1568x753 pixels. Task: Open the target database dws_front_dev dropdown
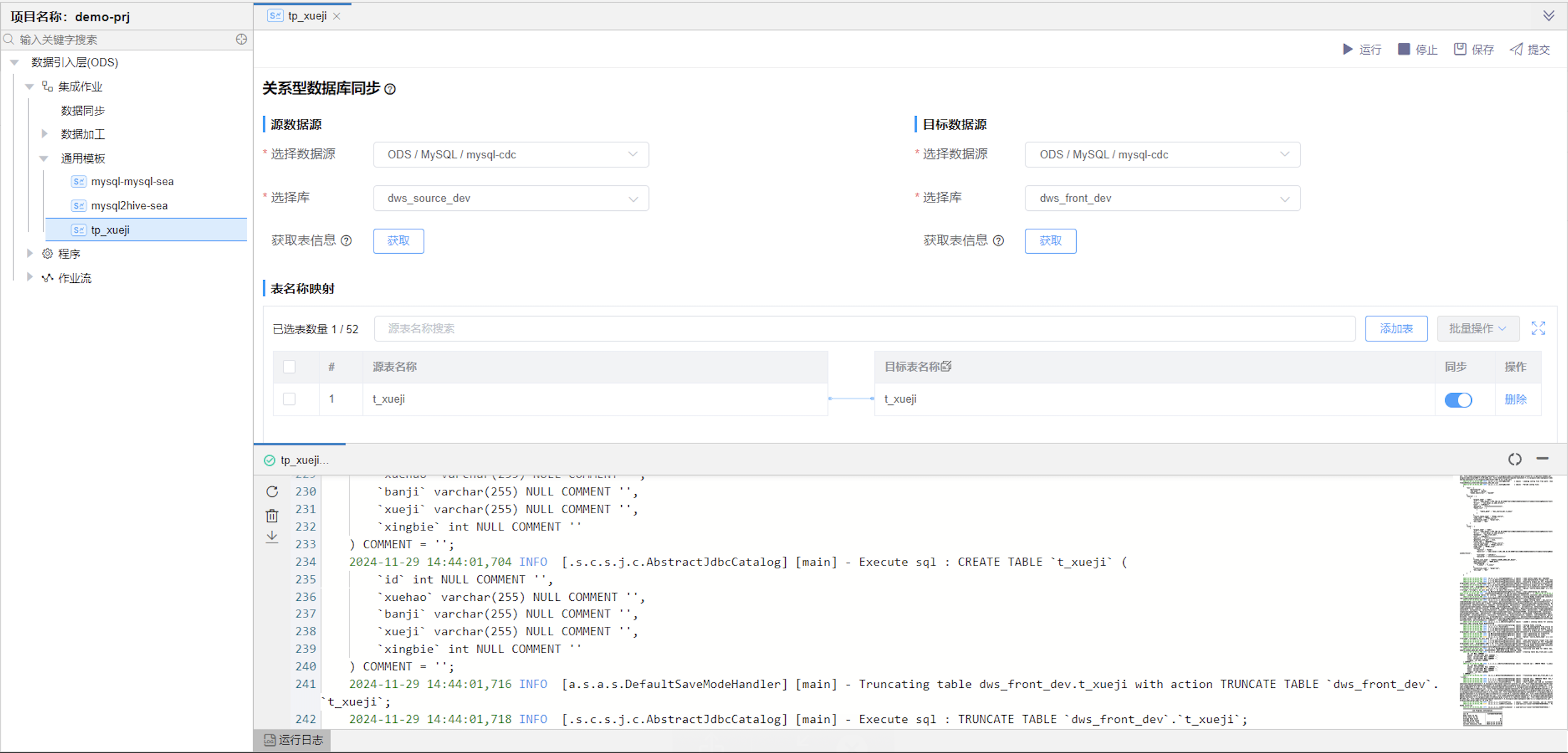coord(1162,199)
